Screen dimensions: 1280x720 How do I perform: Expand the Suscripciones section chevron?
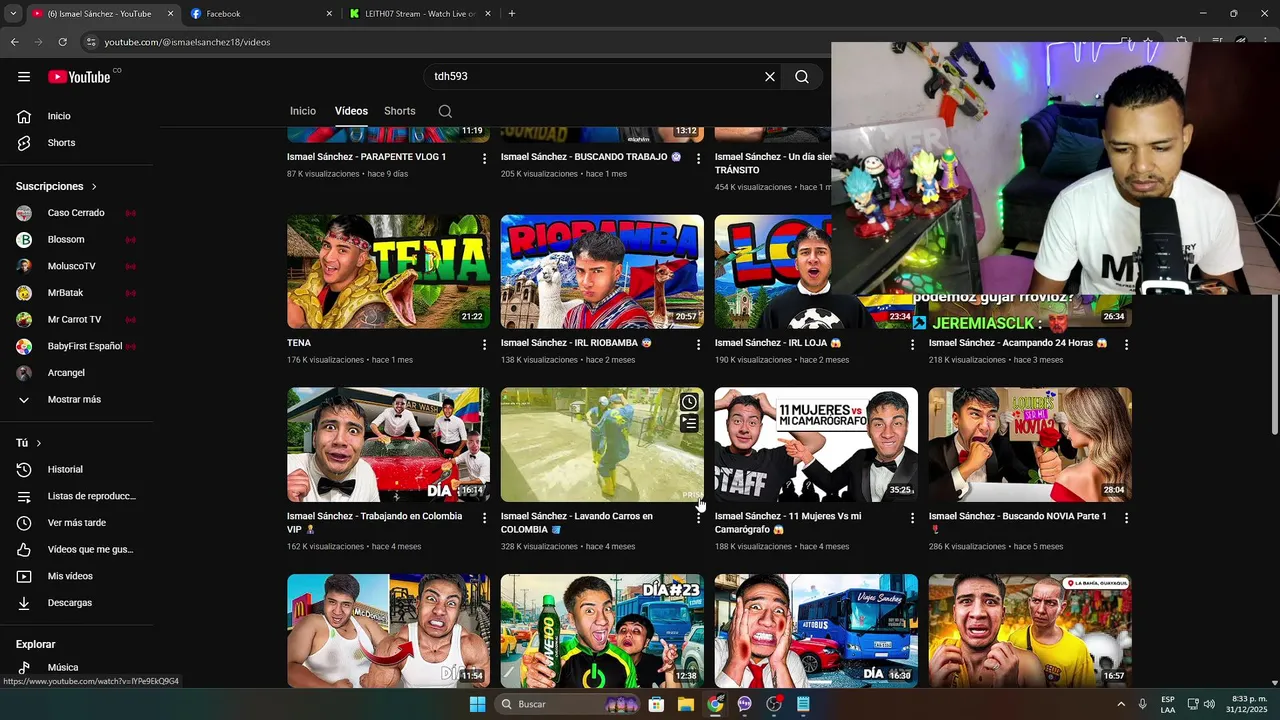pos(95,187)
